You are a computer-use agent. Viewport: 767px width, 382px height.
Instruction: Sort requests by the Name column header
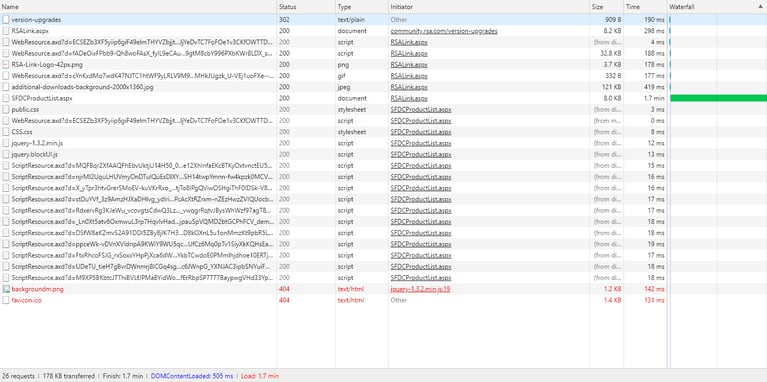138,7
